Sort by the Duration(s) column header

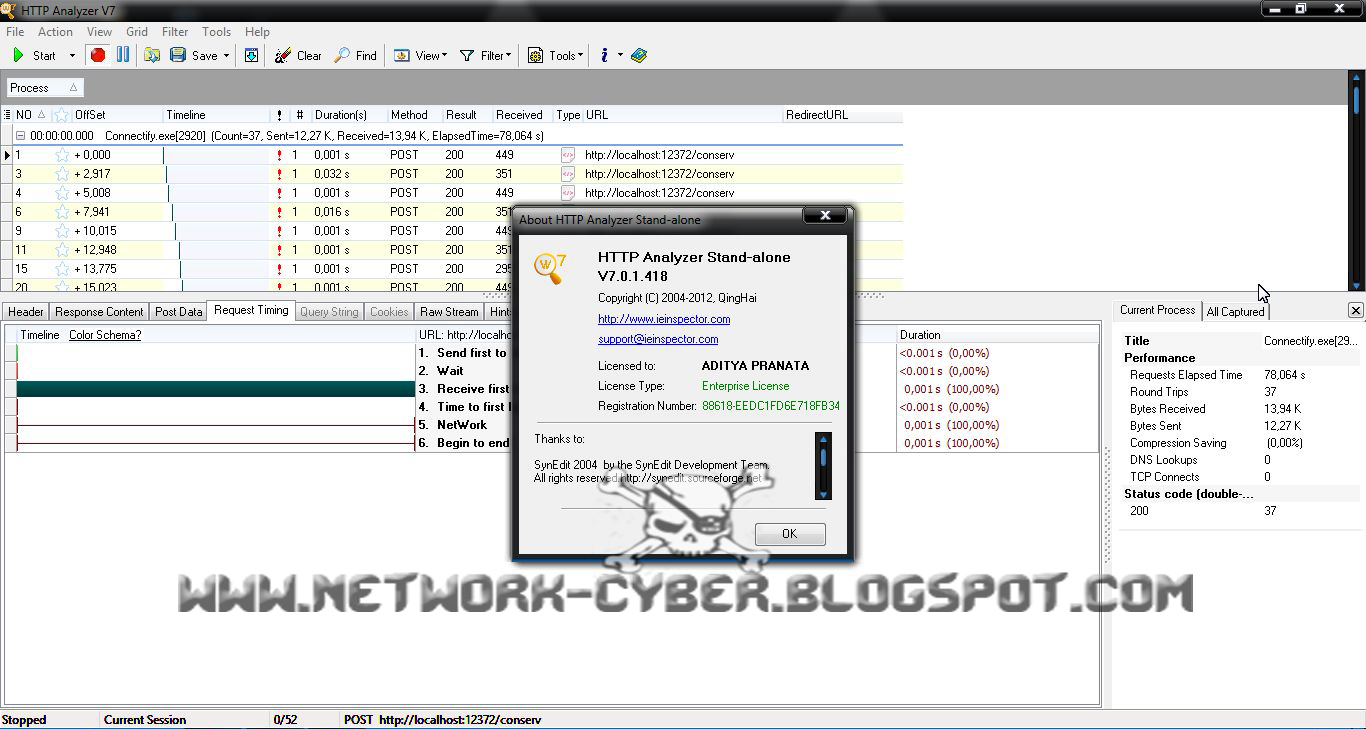(x=349, y=115)
